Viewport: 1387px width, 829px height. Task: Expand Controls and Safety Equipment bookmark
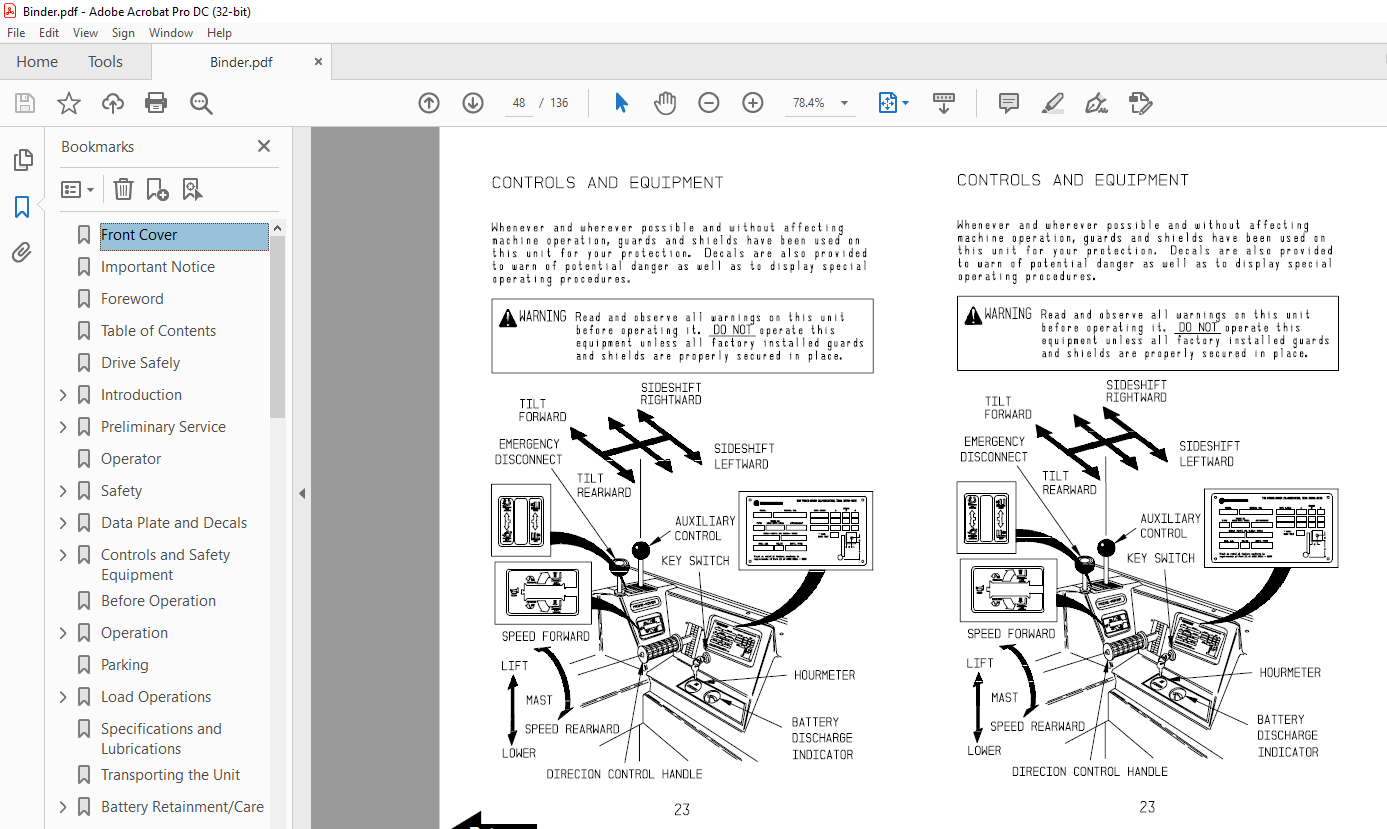[64, 555]
